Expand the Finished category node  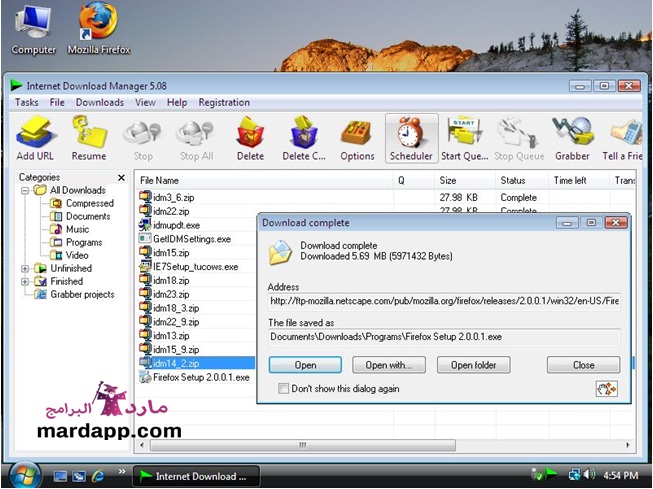click(25, 282)
